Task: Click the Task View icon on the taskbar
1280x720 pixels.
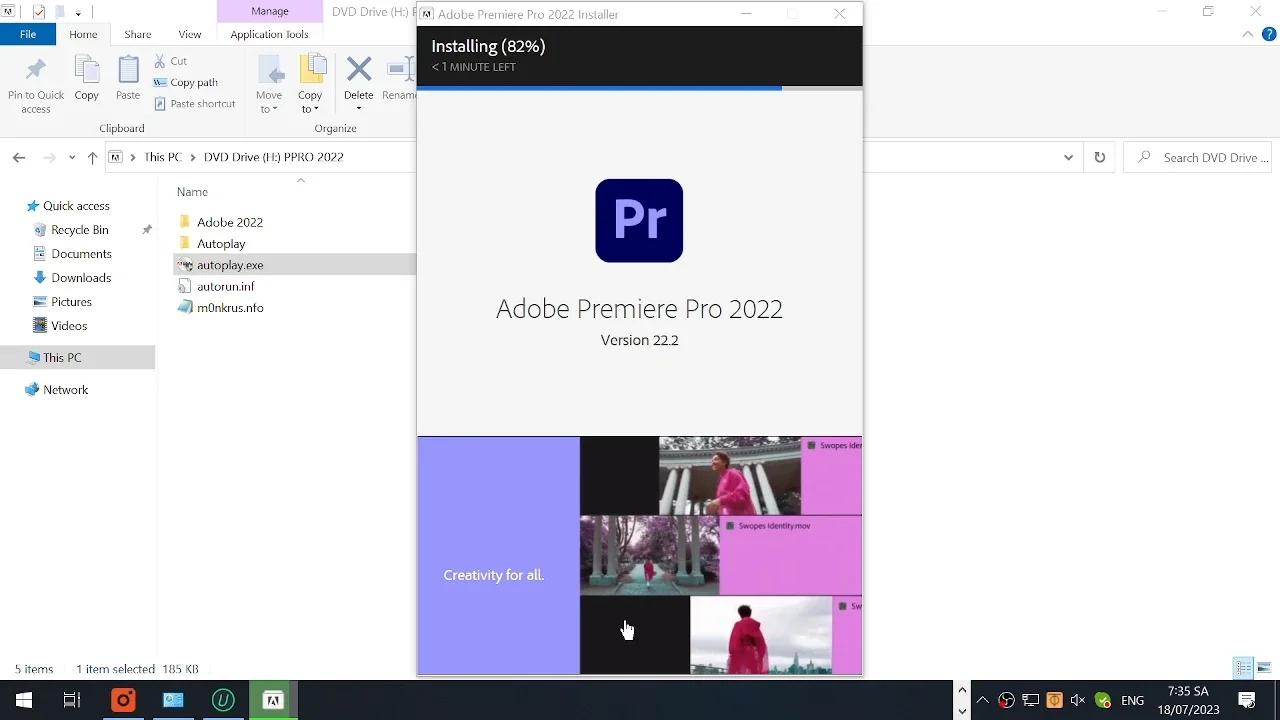Action: [71, 699]
